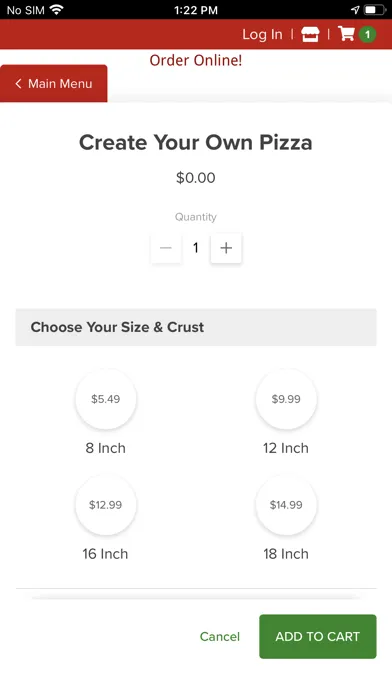Tap the location arrow status icon
Viewport: 392px width, 696px height.
[x=355, y=10]
